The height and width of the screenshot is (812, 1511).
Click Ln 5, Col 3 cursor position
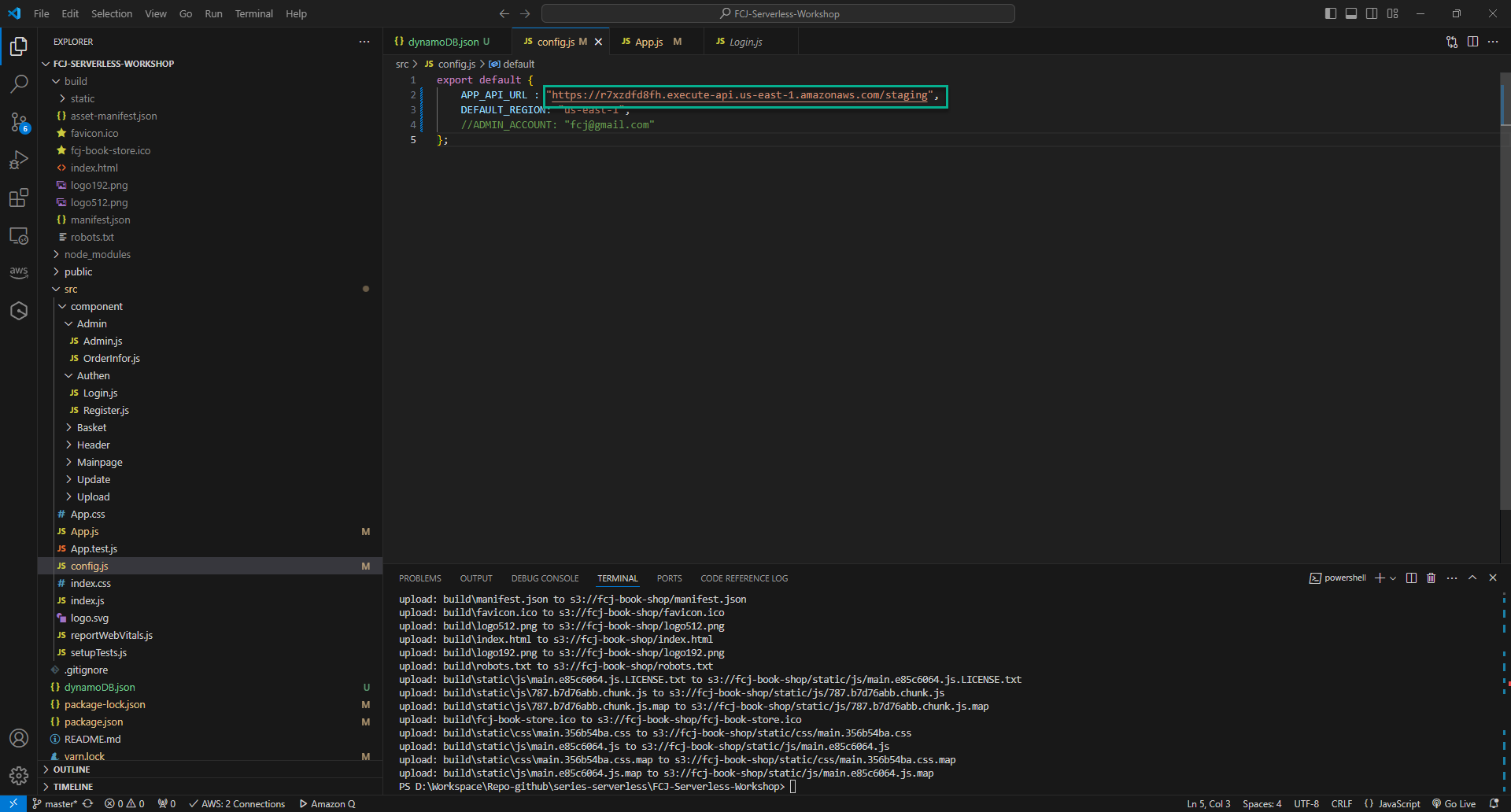1208,804
